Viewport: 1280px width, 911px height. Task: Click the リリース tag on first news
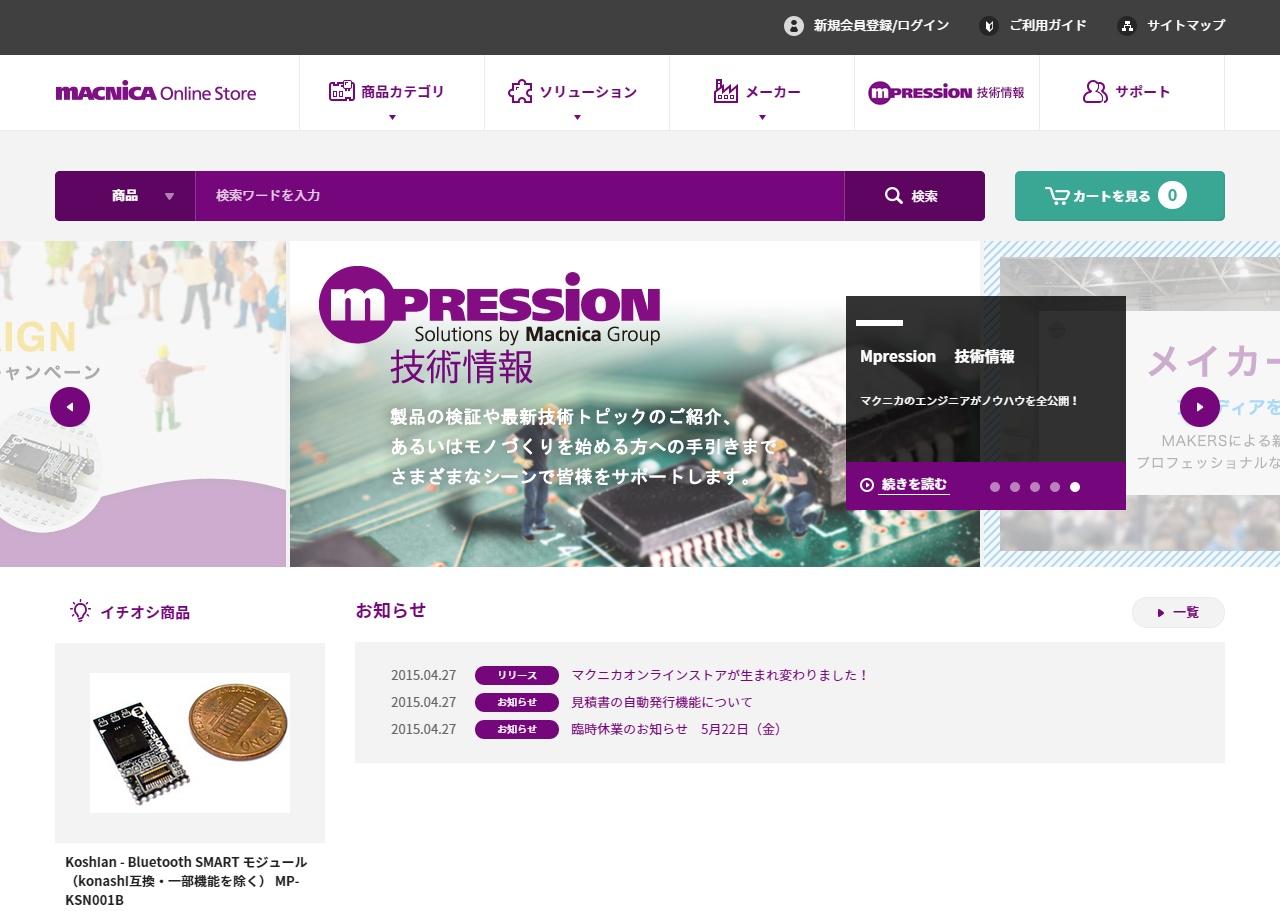[x=517, y=675]
